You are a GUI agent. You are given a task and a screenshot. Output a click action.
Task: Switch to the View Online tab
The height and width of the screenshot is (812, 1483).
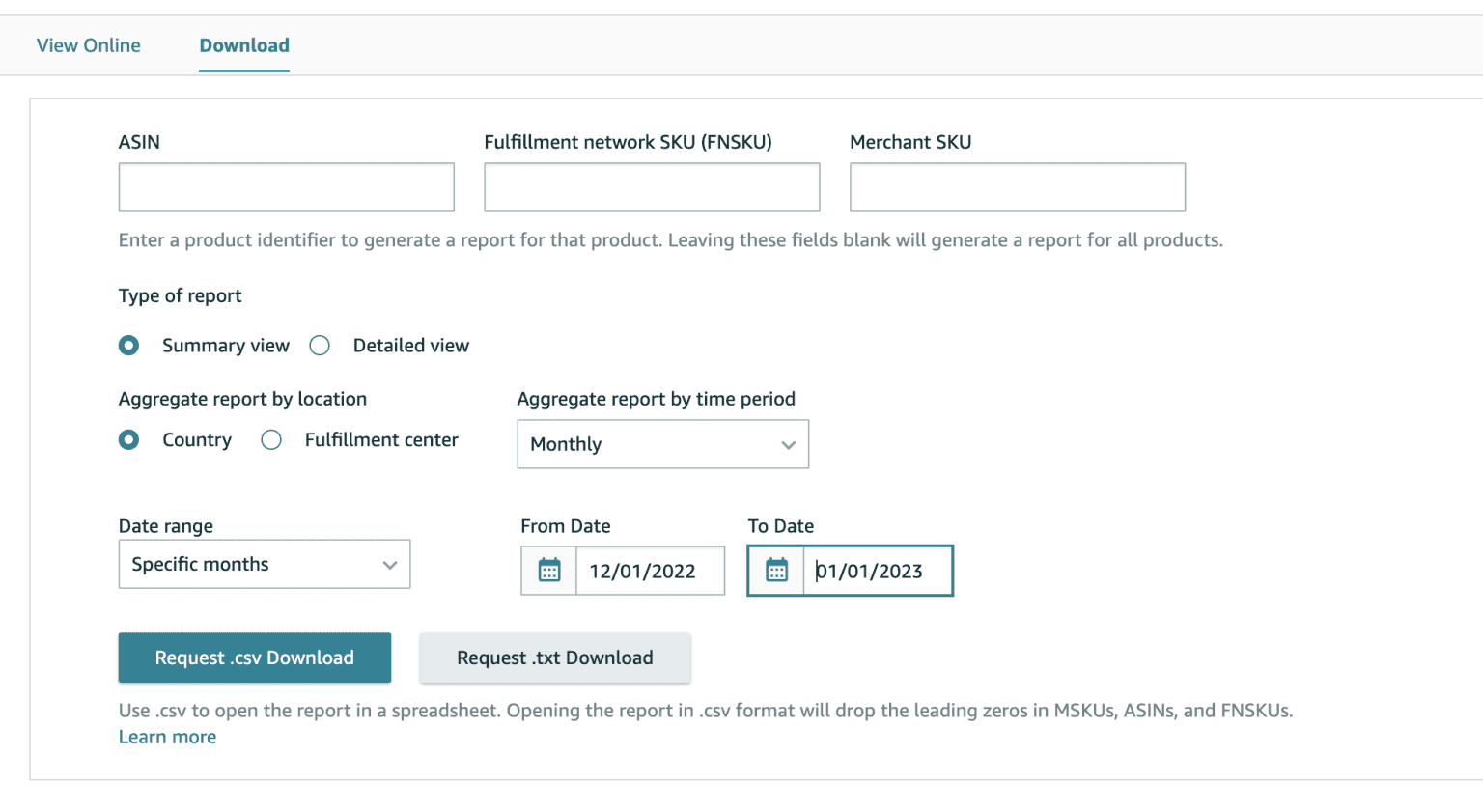(x=88, y=45)
